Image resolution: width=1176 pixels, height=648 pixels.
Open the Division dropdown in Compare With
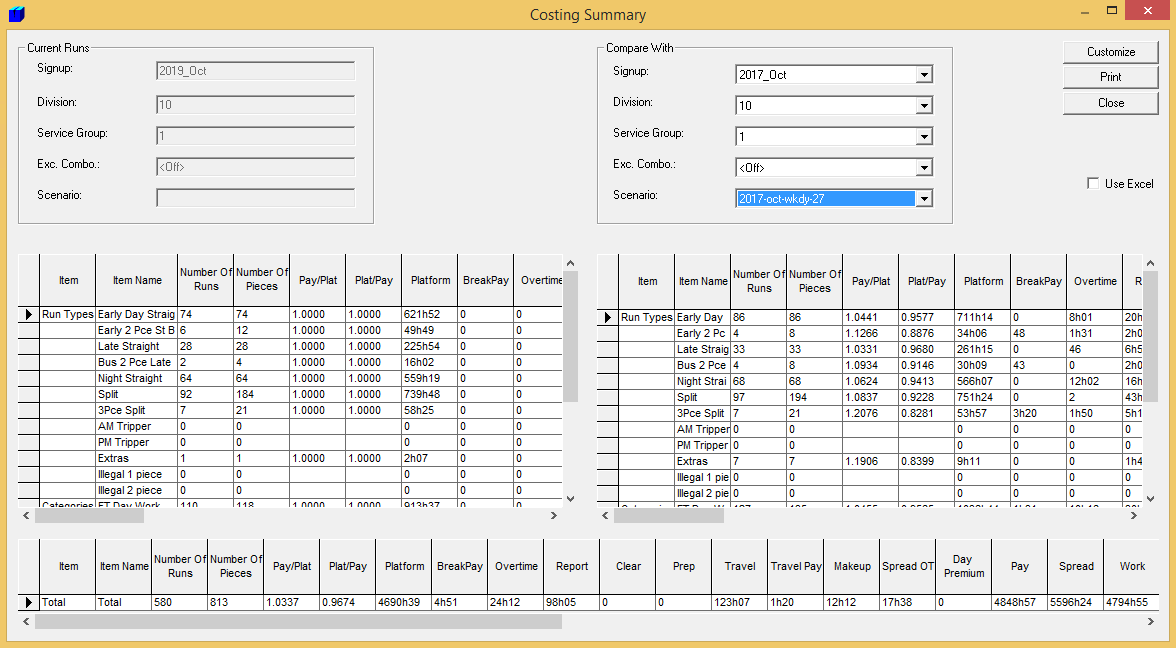pyautogui.click(x=925, y=105)
